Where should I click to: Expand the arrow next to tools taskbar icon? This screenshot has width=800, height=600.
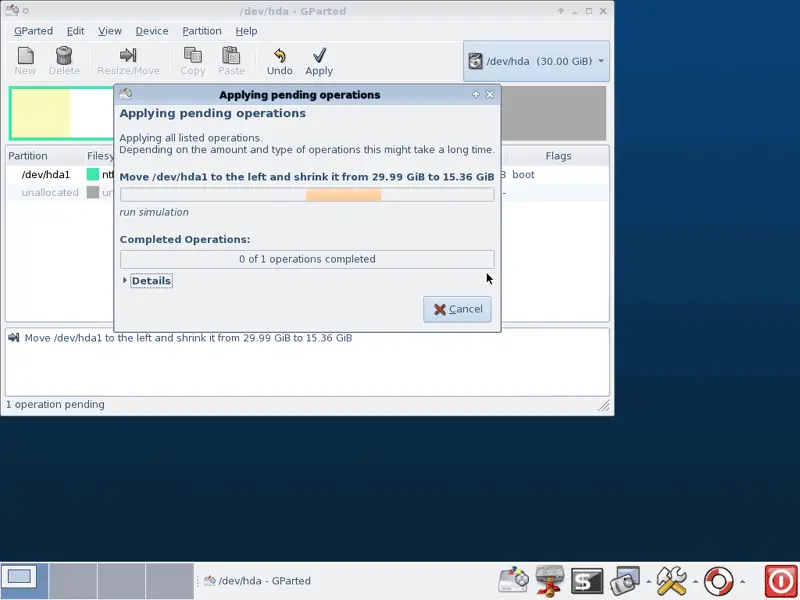[695, 581]
